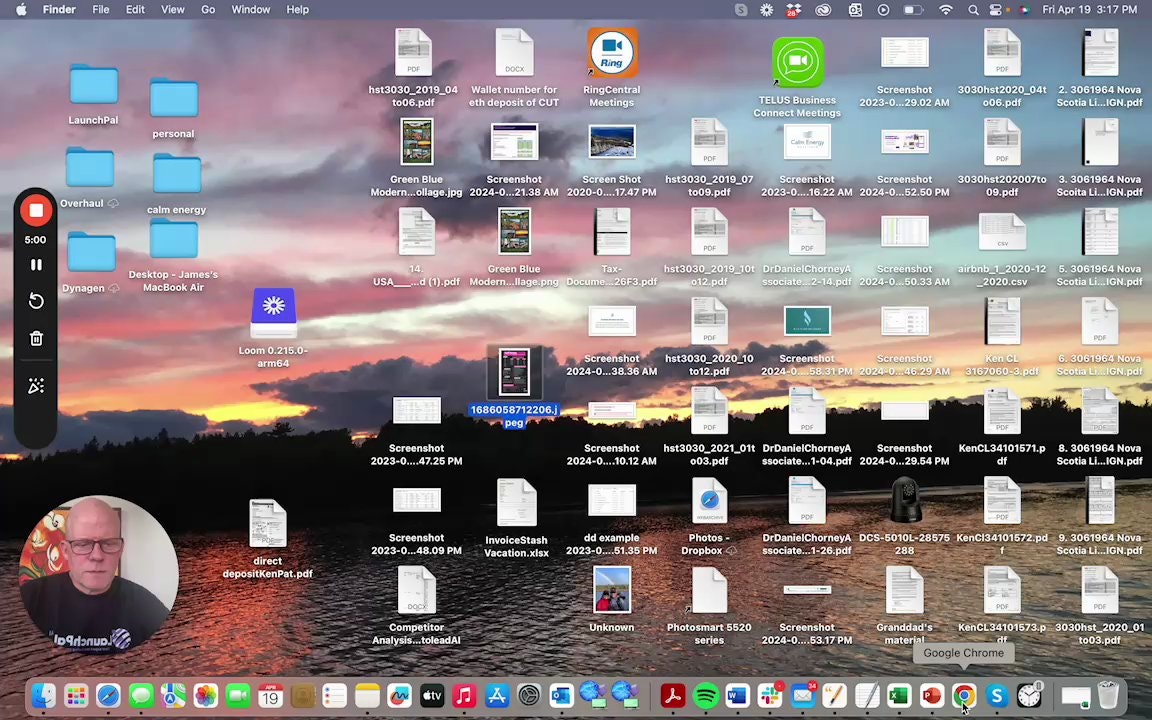Restart the Loom recording
Screen dimensions: 1152x720
(x=36, y=301)
